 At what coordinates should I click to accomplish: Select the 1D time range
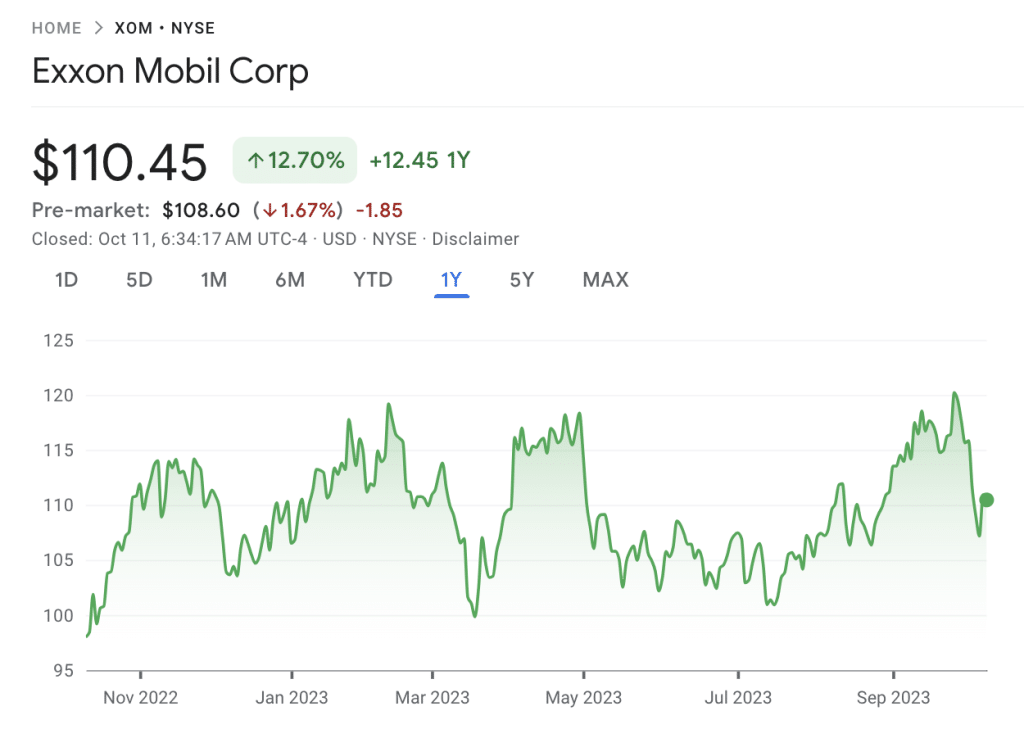coord(65,280)
